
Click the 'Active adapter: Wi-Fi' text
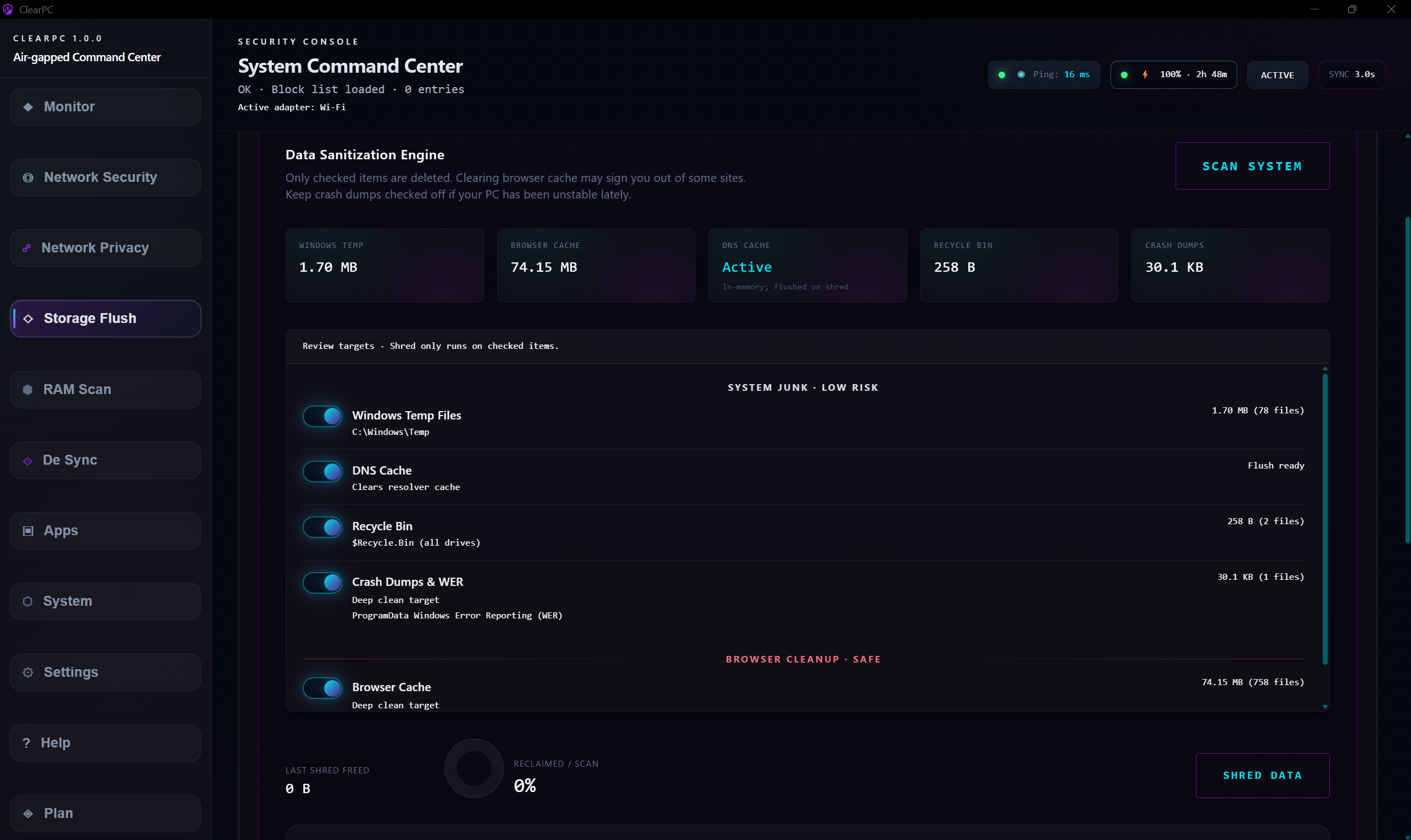pyautogui.click(x=292, y=107)
